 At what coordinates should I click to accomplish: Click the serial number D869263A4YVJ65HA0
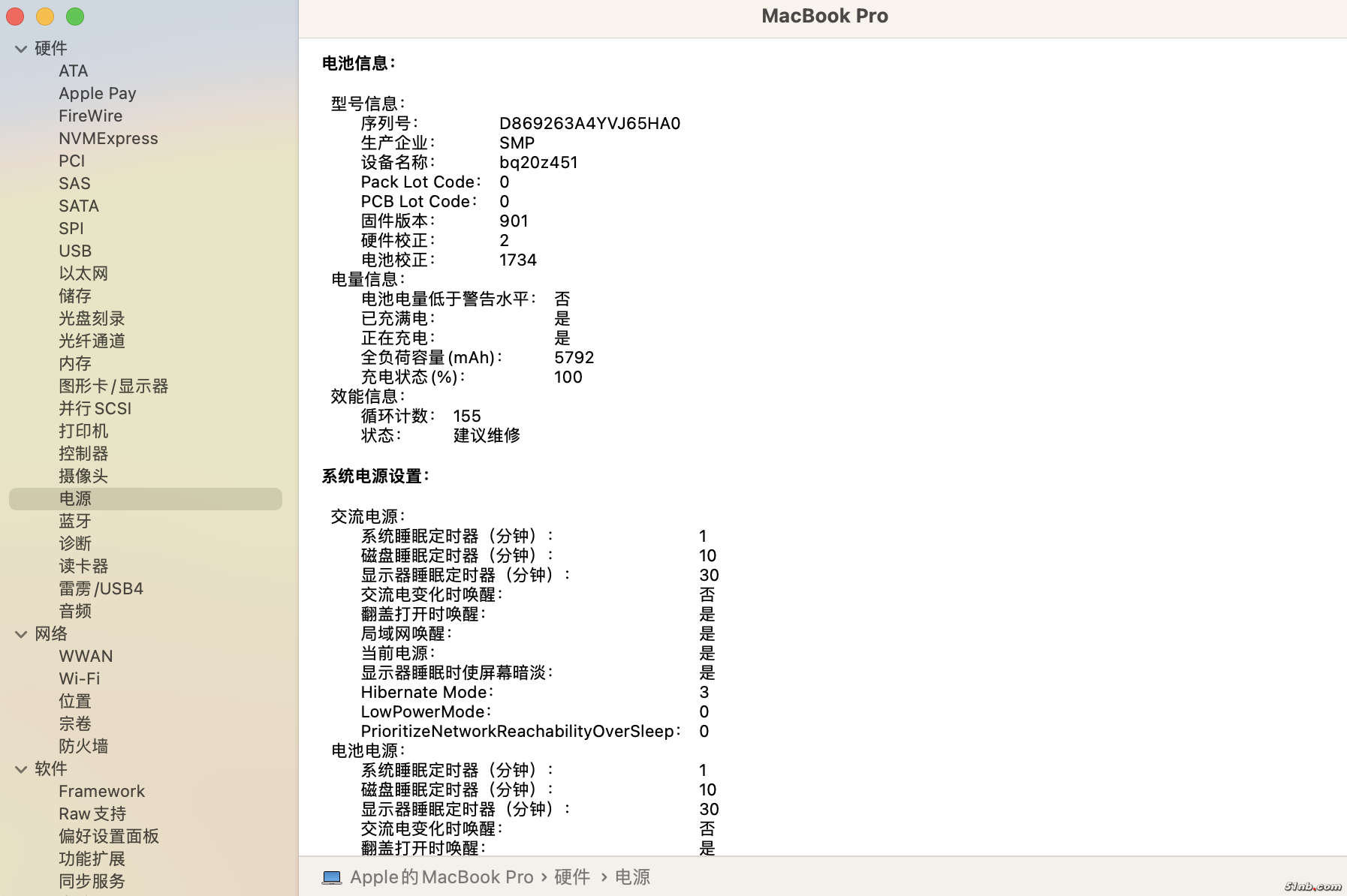(590, 124)
